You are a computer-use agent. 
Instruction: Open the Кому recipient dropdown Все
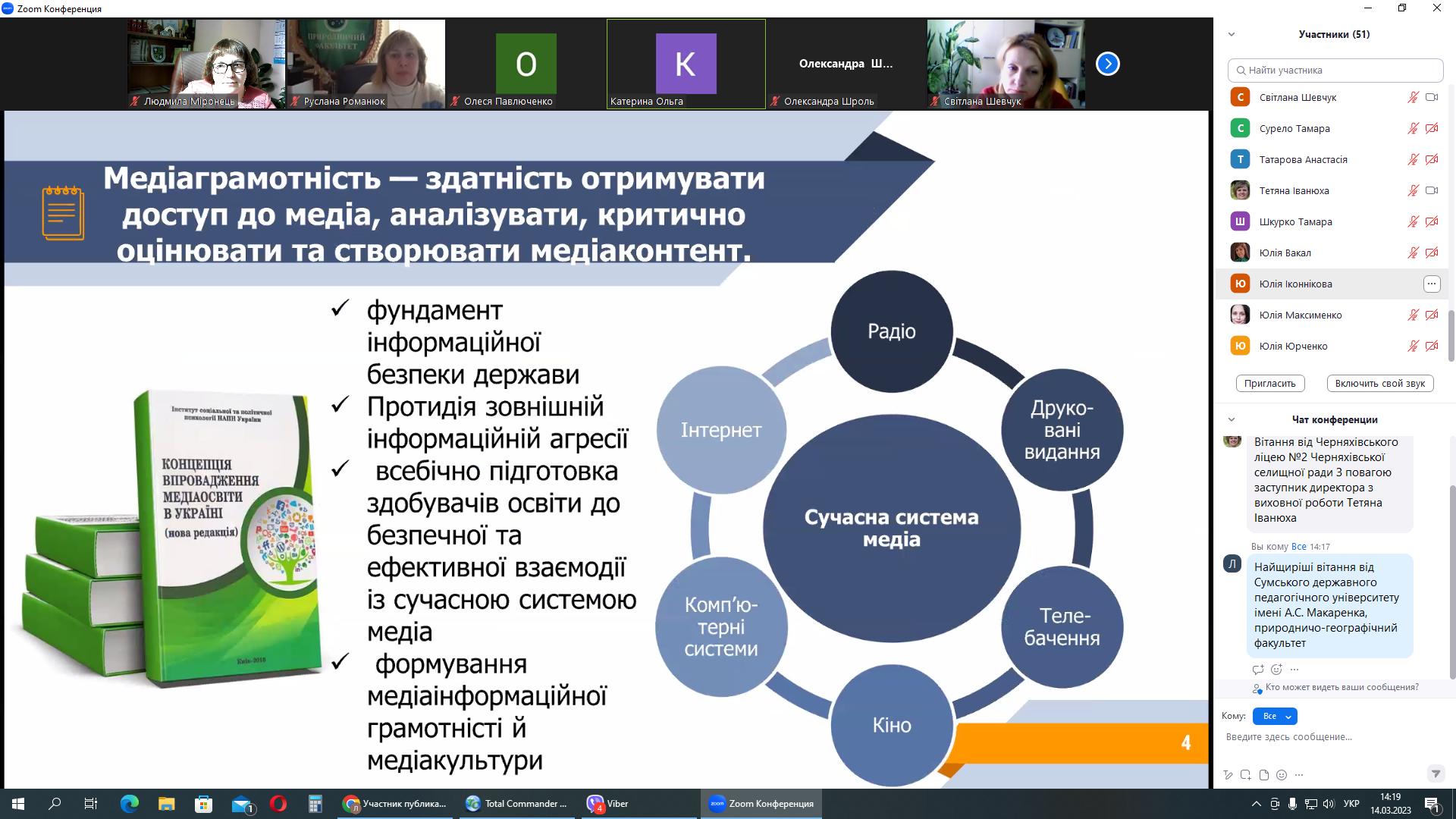click(x=1275, y=716)
